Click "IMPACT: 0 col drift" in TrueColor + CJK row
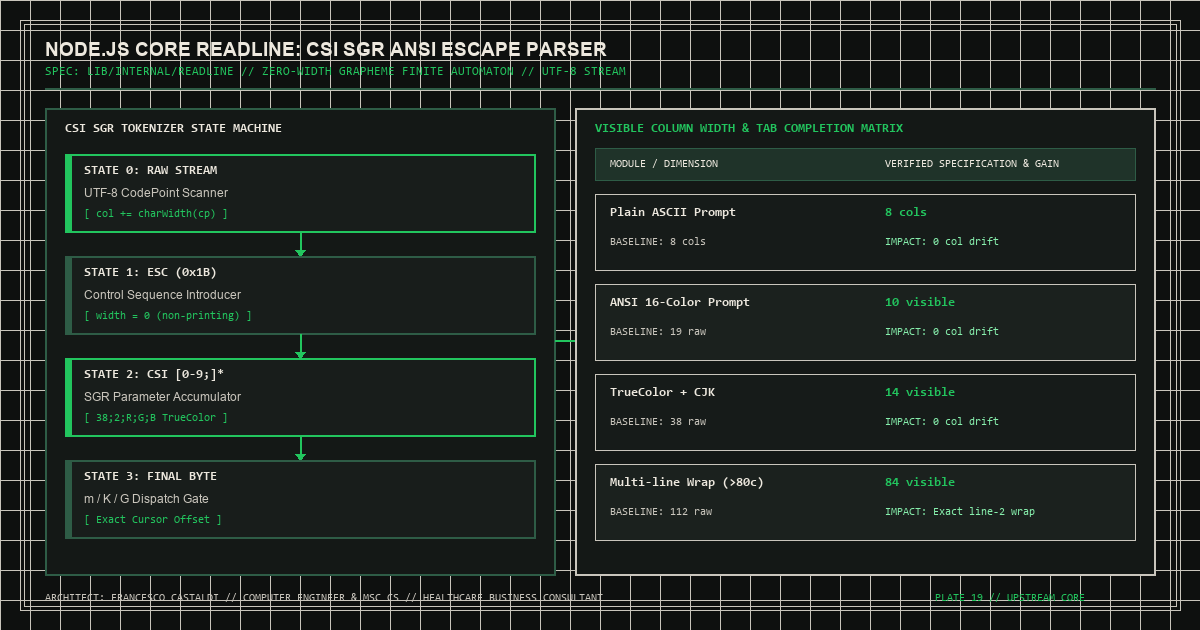This screenshot has width=1200, height=630. click(x=942, y=422)
